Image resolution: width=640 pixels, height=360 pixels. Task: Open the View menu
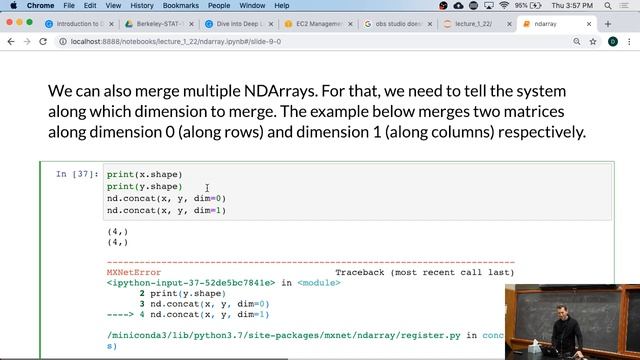pos(113,5)
